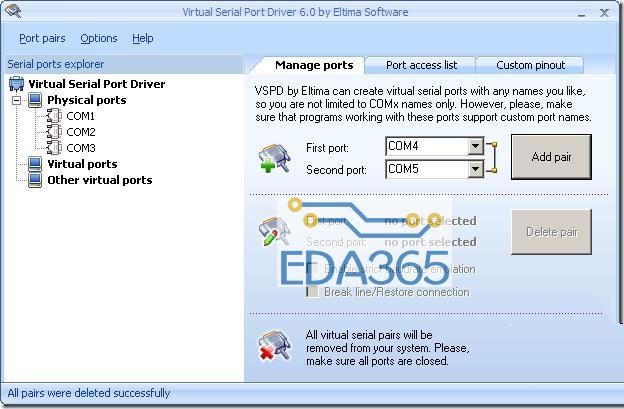Viewport: 624px width, 409px height.
Task: Click the Virtual ports computer icon
Action: tap(35, 164)
